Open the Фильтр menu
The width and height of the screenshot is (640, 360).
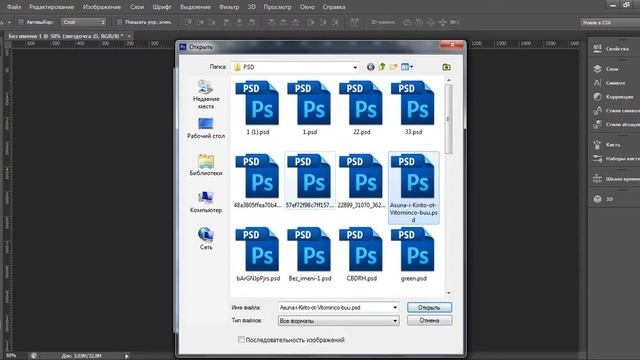coord(229,7)
